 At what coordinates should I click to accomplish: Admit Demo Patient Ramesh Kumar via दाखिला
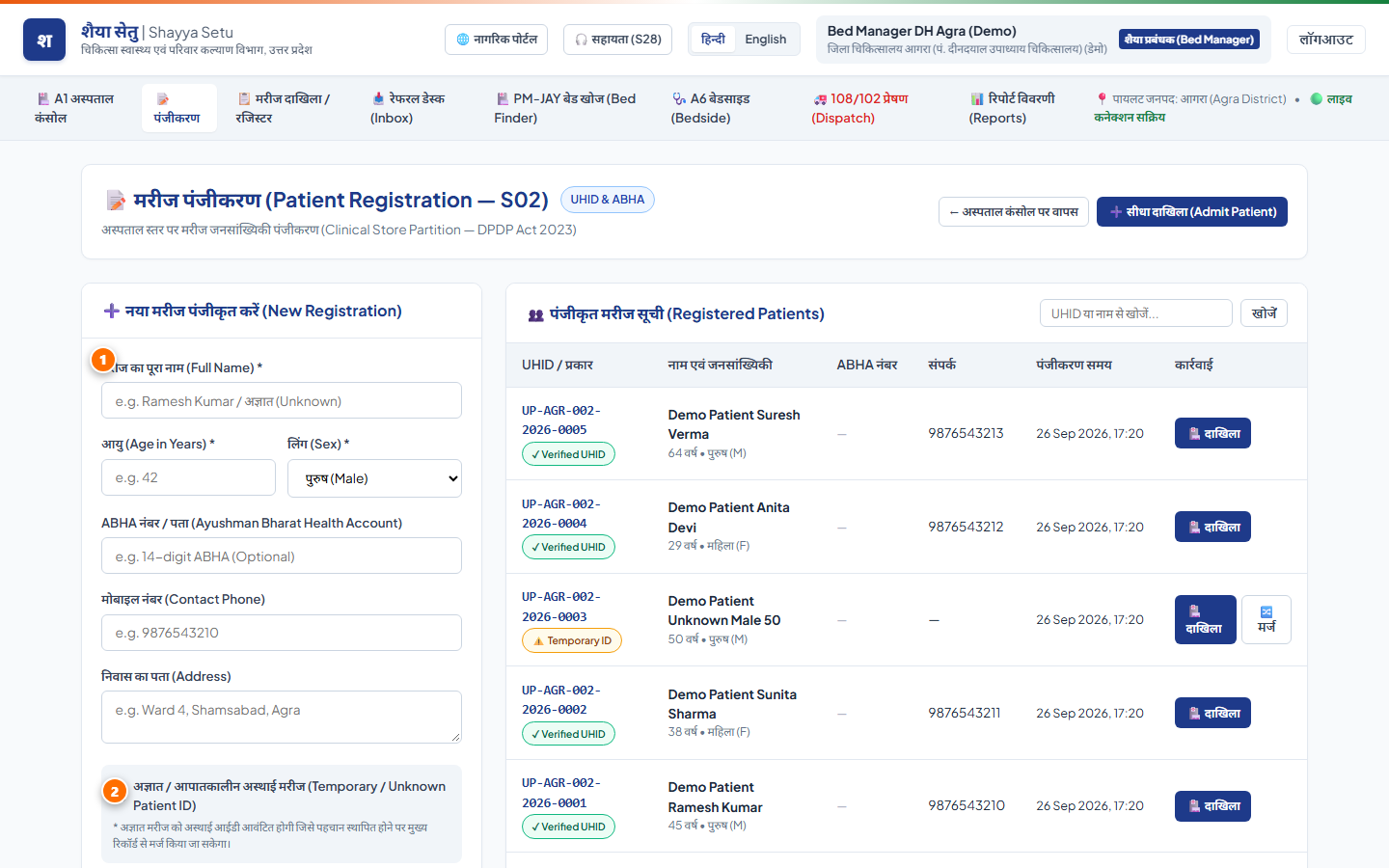point(1212,806)
